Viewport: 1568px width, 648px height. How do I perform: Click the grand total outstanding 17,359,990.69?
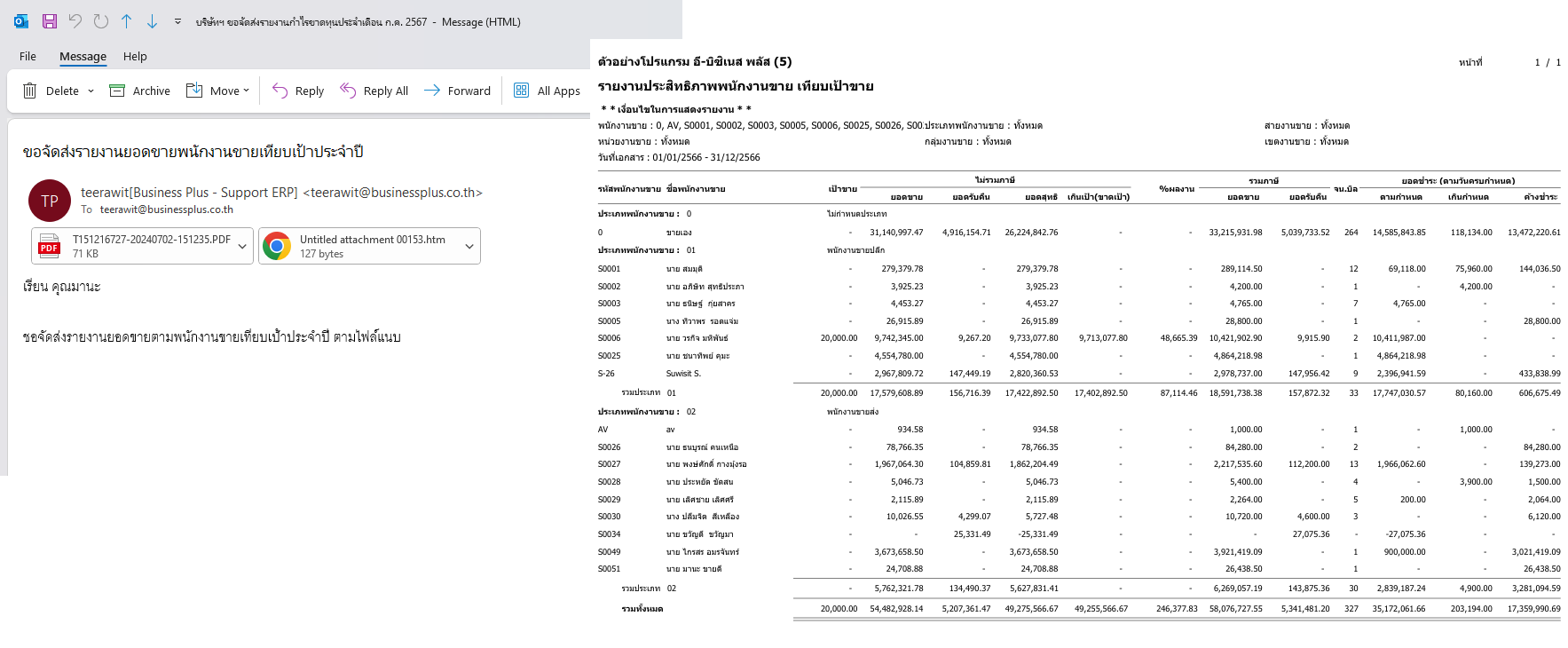pos(1533,609)
